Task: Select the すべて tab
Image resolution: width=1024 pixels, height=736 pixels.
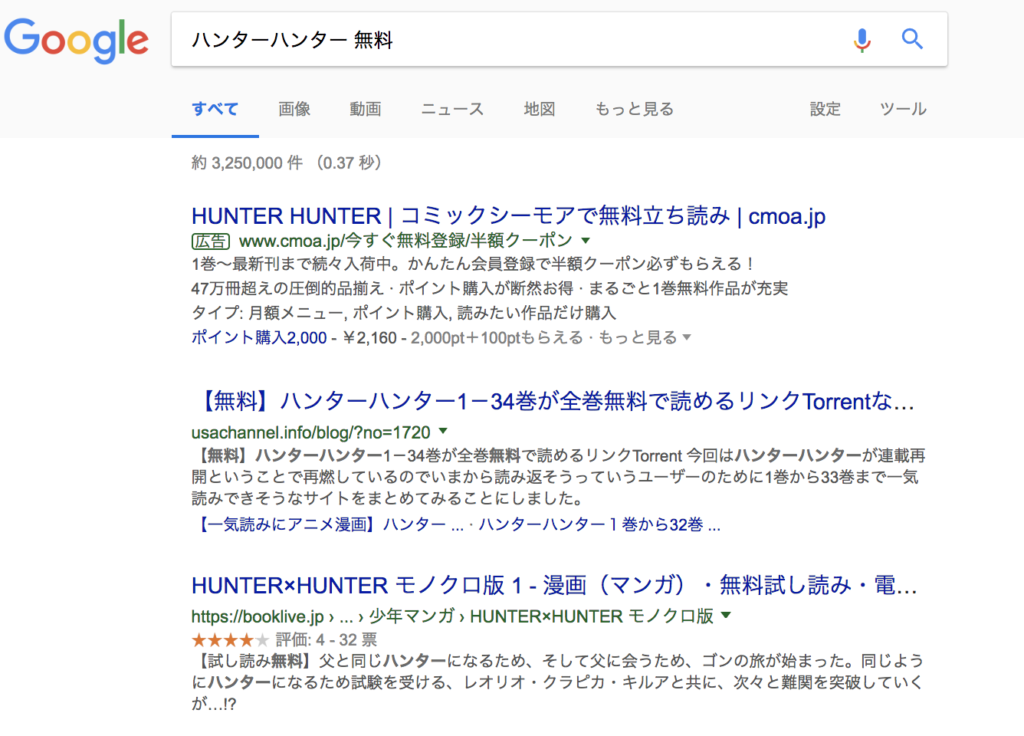Action: 215,109
